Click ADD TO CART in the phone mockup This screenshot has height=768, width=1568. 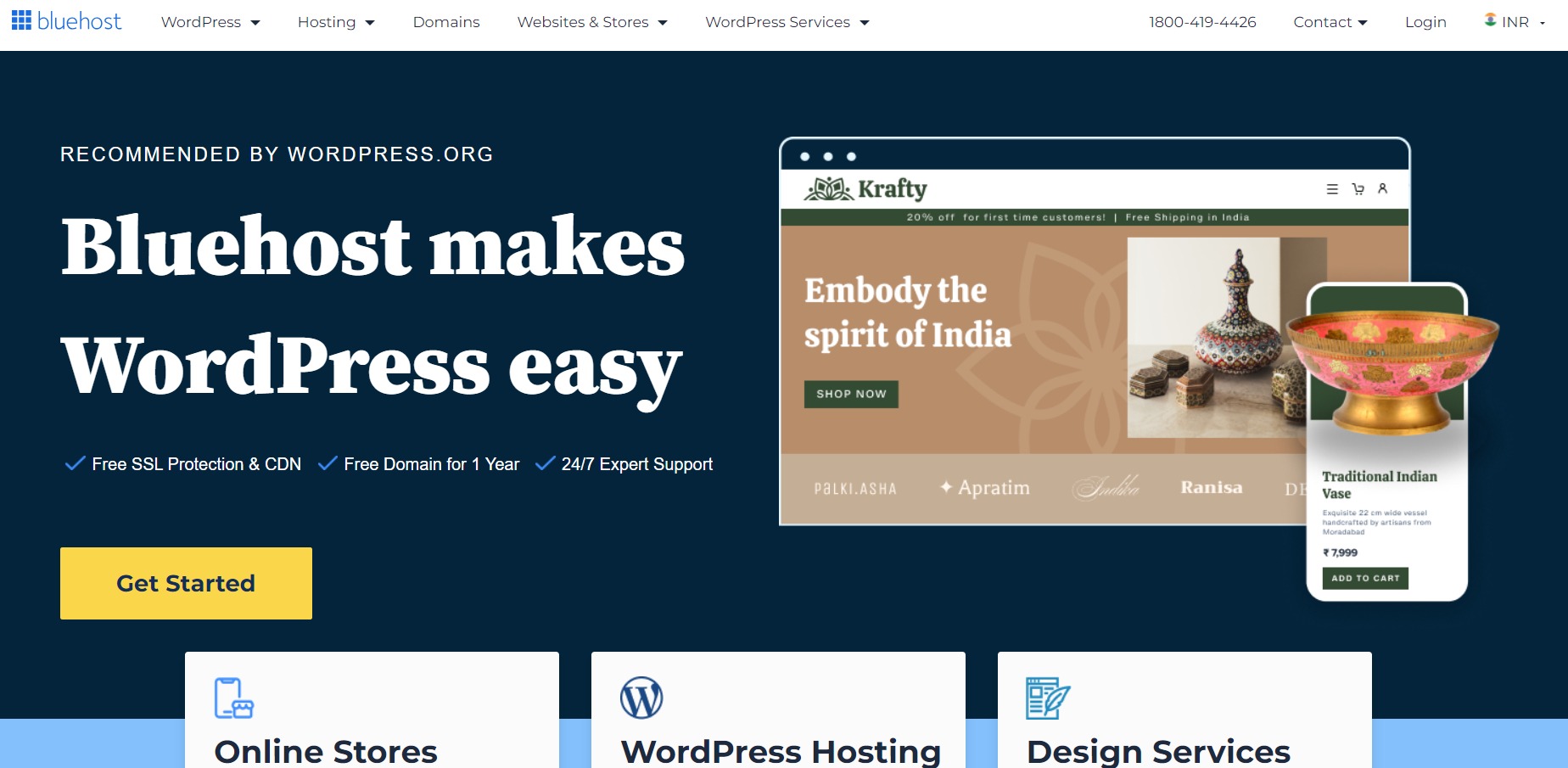(1365, 578)
